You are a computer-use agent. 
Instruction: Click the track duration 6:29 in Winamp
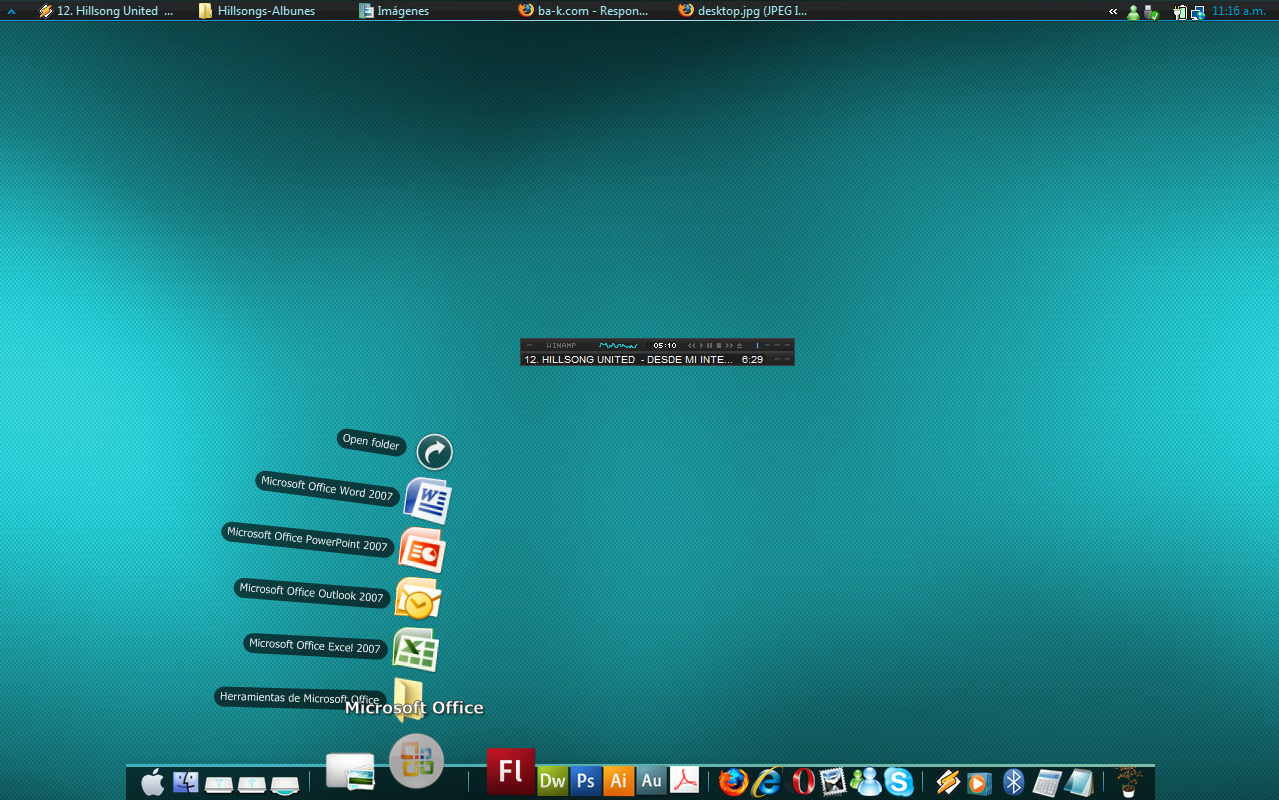pyautogui.click(x=752, y=359)
